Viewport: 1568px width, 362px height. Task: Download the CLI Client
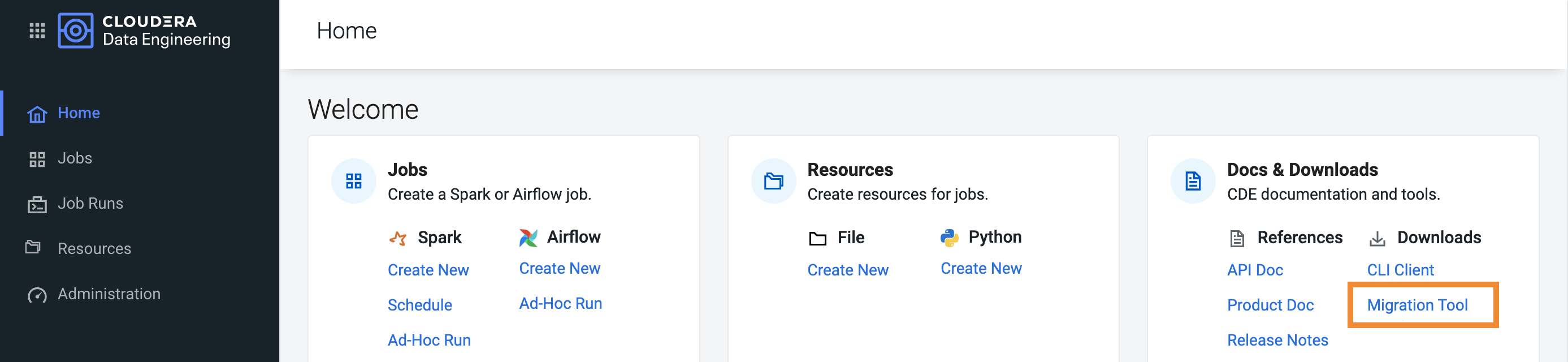pyautogui.click(x=1400, y=270)
